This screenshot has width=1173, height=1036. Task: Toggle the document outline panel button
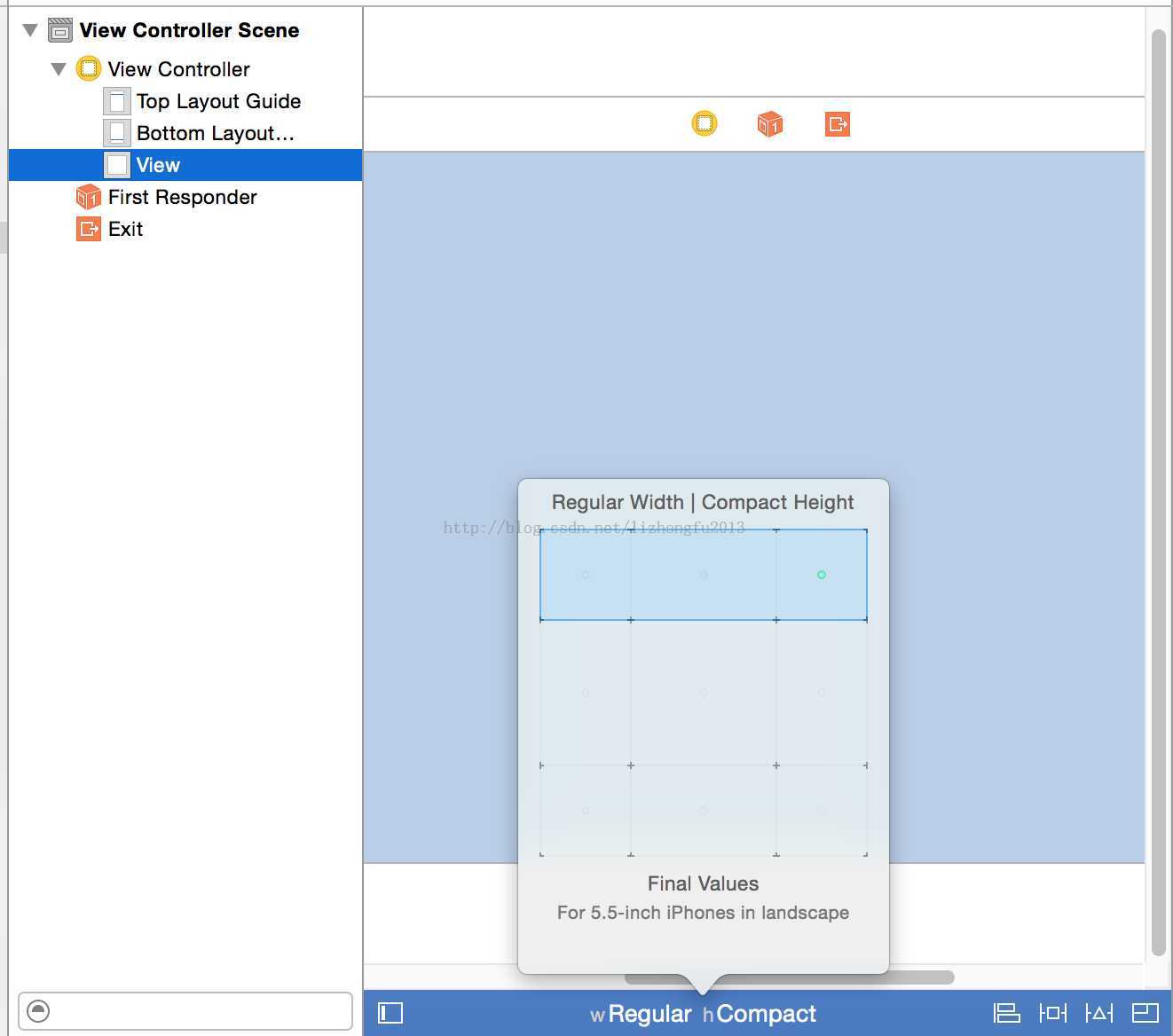click(390, 1013)
